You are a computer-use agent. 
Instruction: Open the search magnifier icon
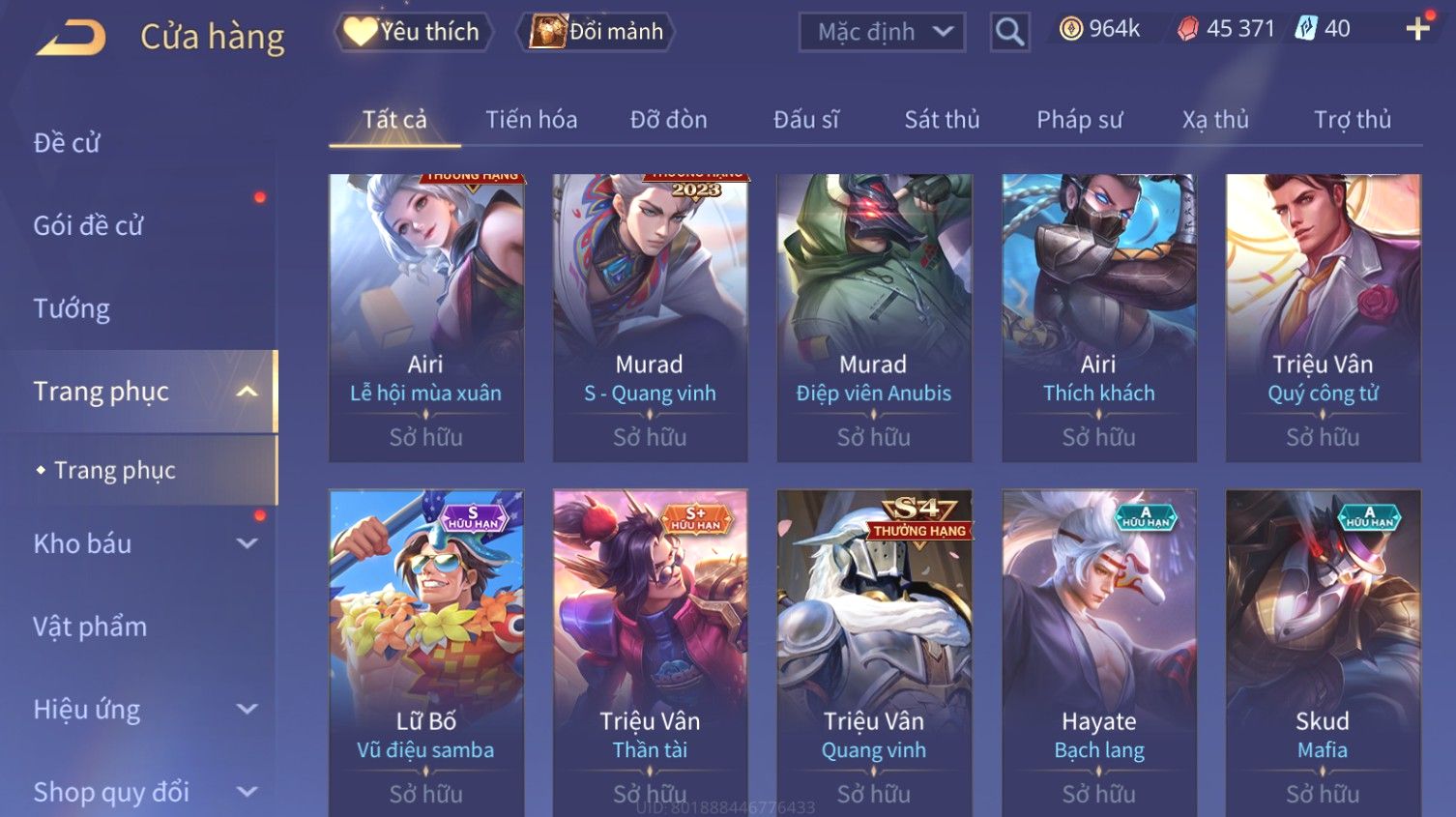[x=1009, y=32]
